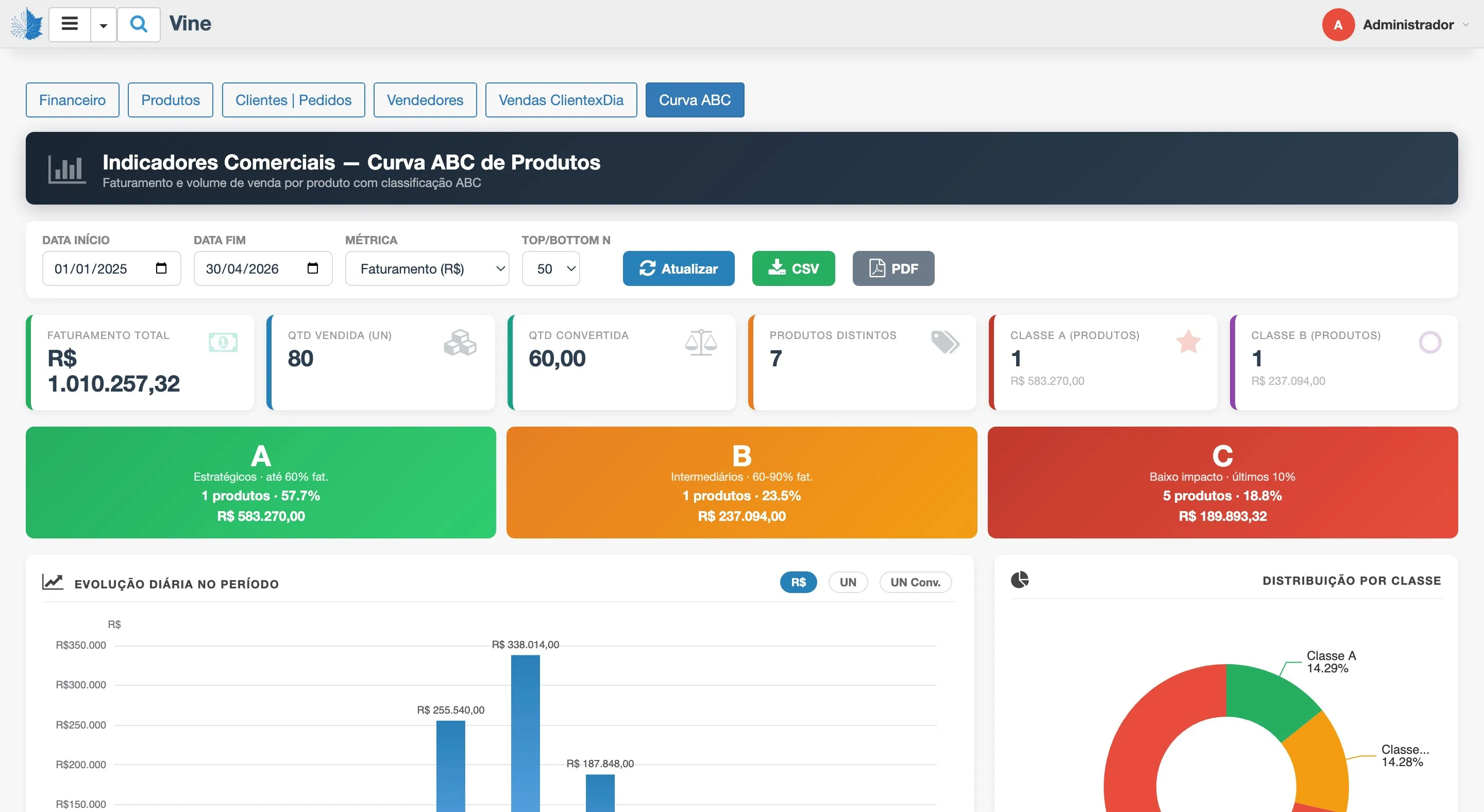Open the Data Início calendar picker

tap(161, 268)
